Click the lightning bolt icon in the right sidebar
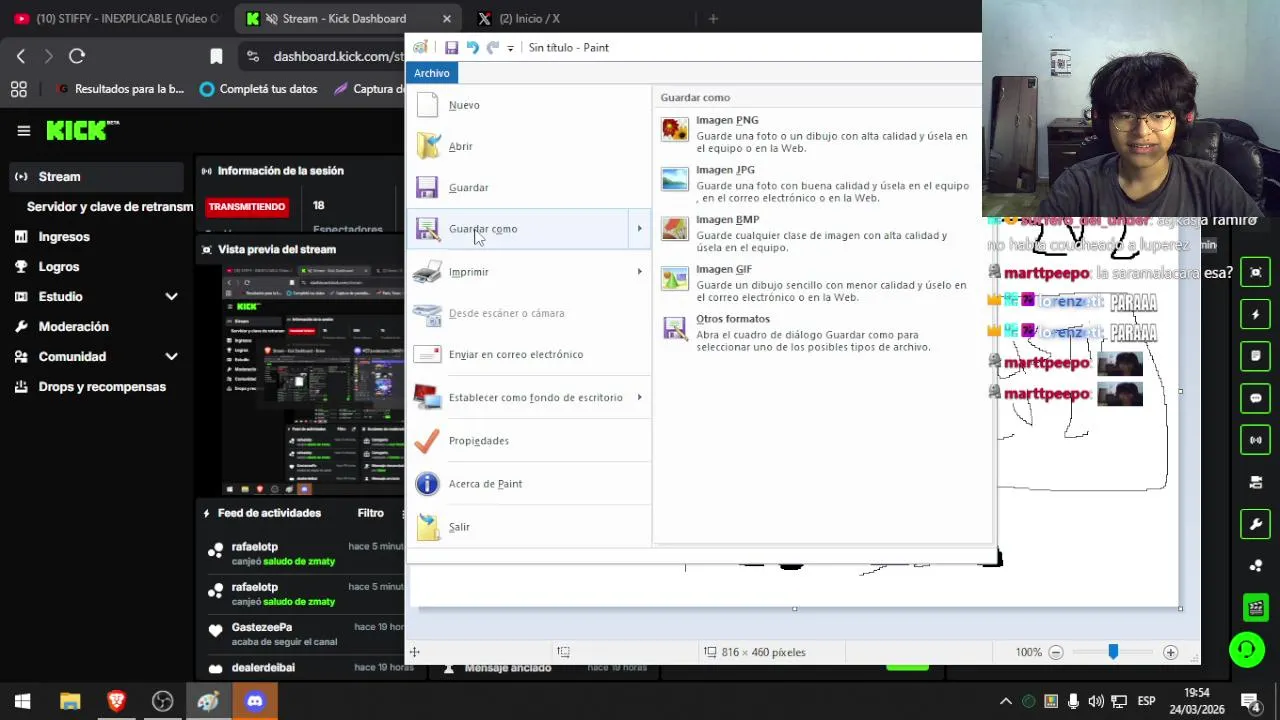Screen dimensions: 1280x720 (x=1256, y=314)
